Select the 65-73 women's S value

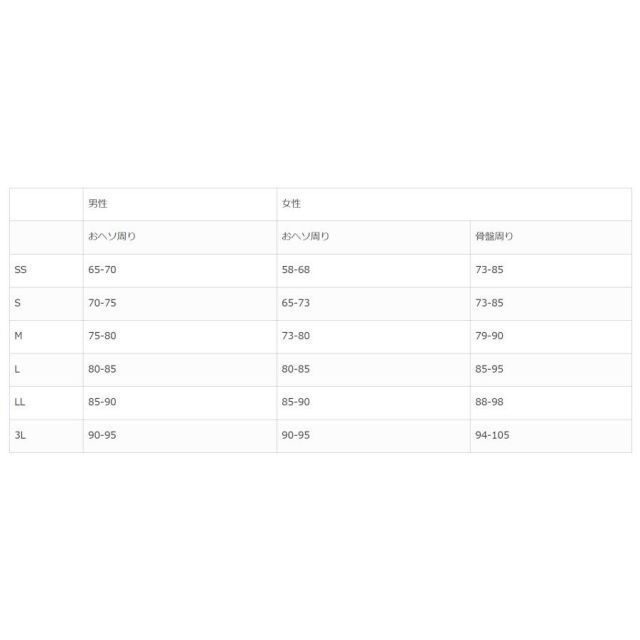pos(296,303)
